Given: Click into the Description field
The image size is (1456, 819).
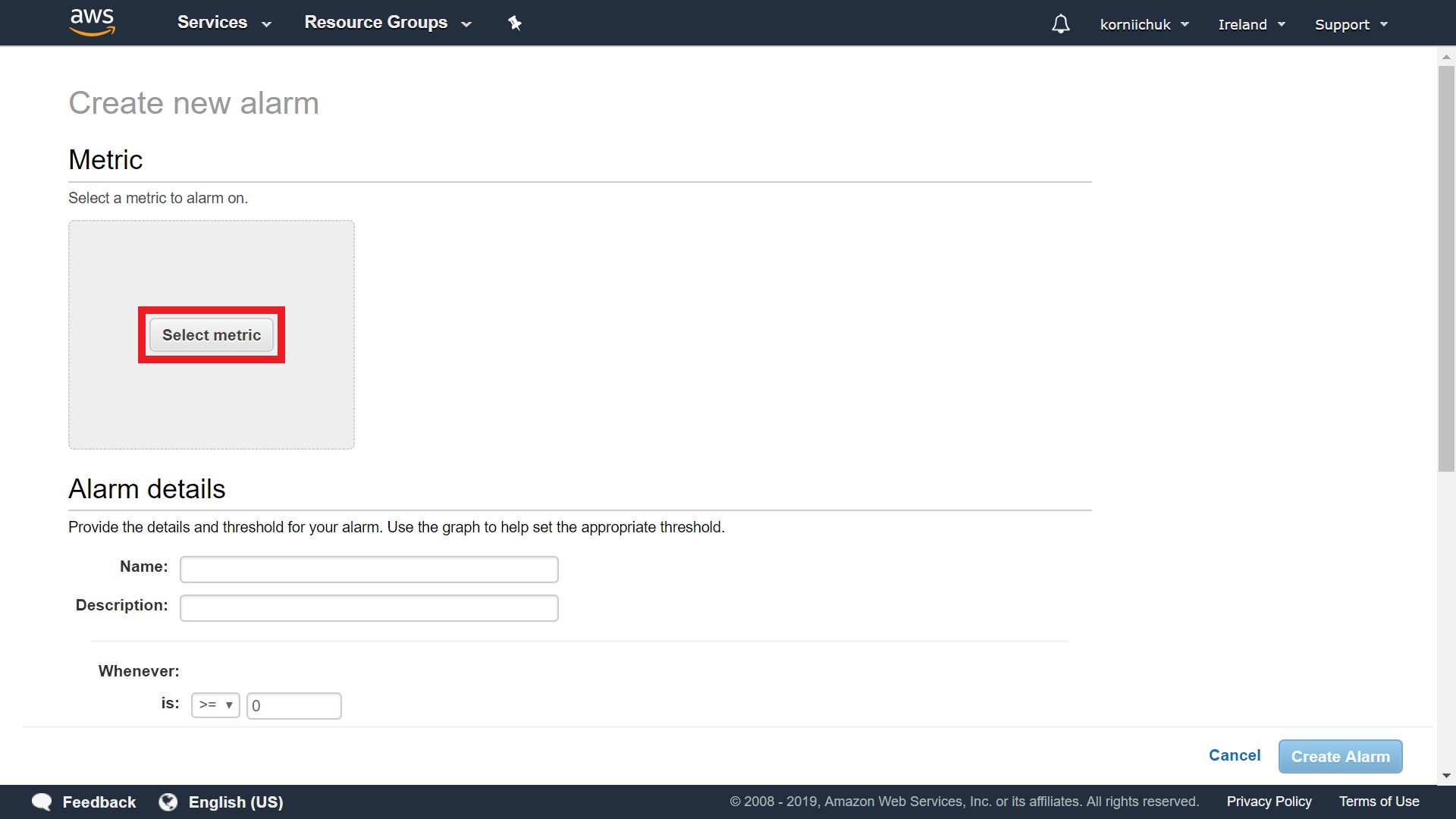Looking at the screenshot, I should 369,608.
